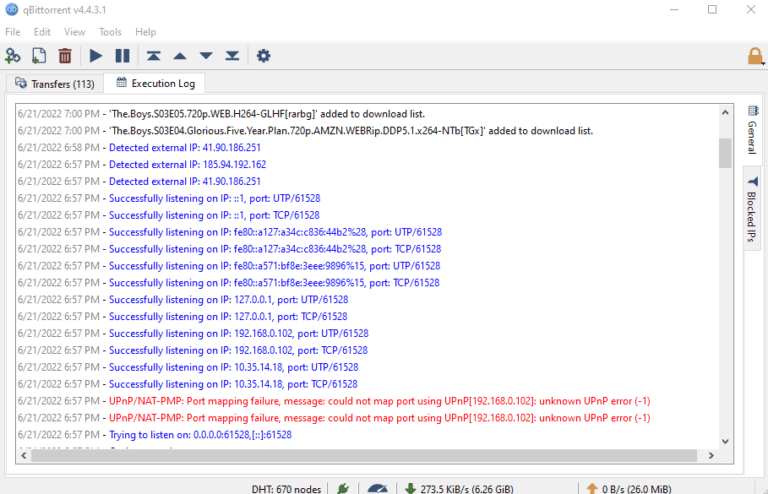The width and height of the screenshot is (768, 494).
Task: Click the Add torrent link icon
Action: tap(13, 56)
